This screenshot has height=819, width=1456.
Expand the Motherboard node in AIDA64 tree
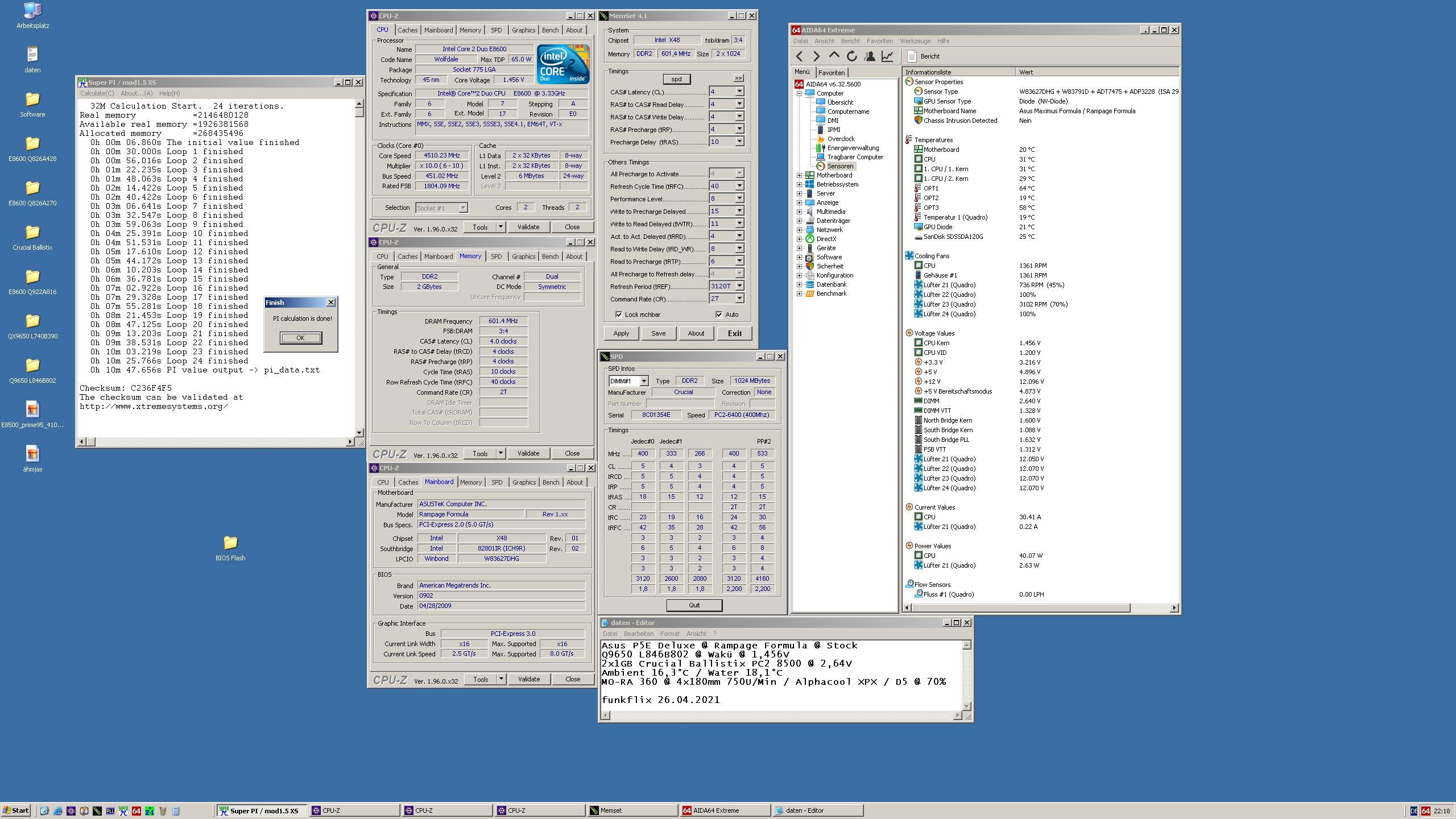point(799,175)
